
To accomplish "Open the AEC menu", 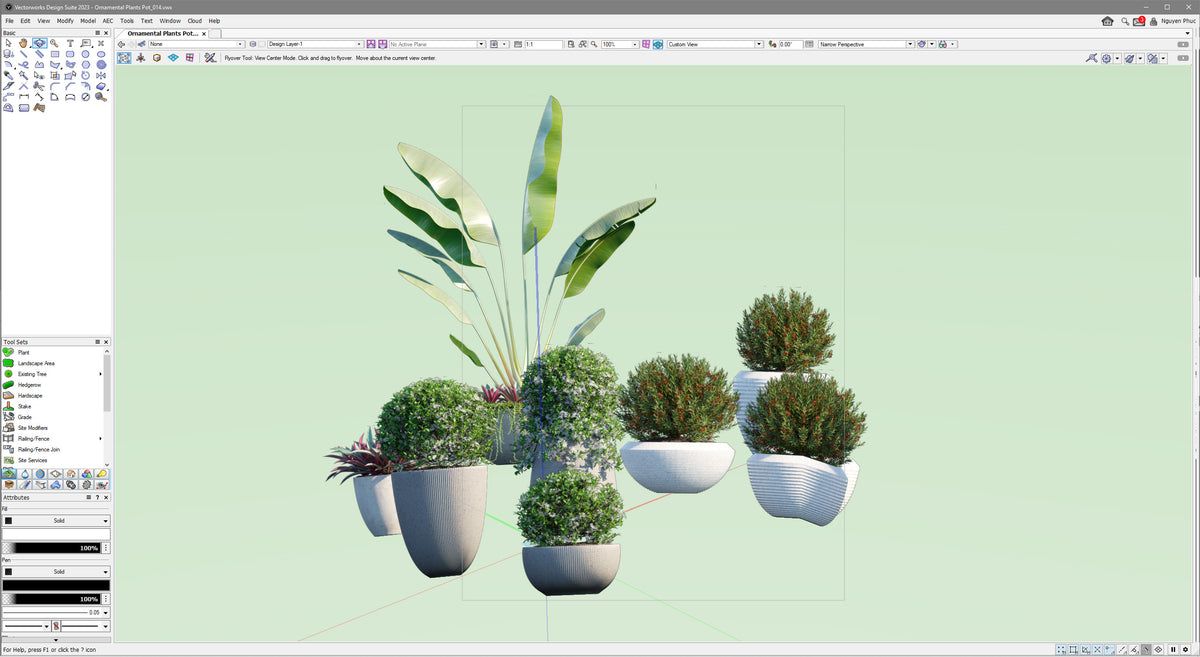I will click(107, 20).
